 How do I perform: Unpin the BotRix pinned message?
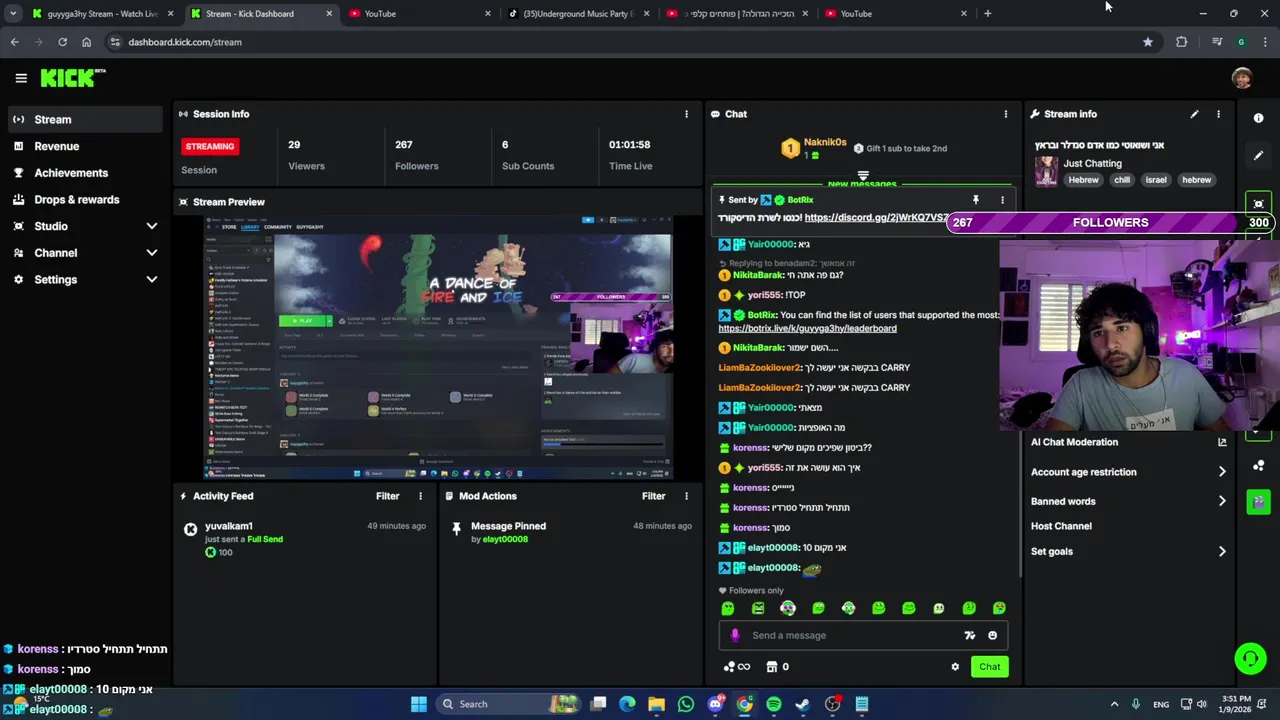coord(976,200)
